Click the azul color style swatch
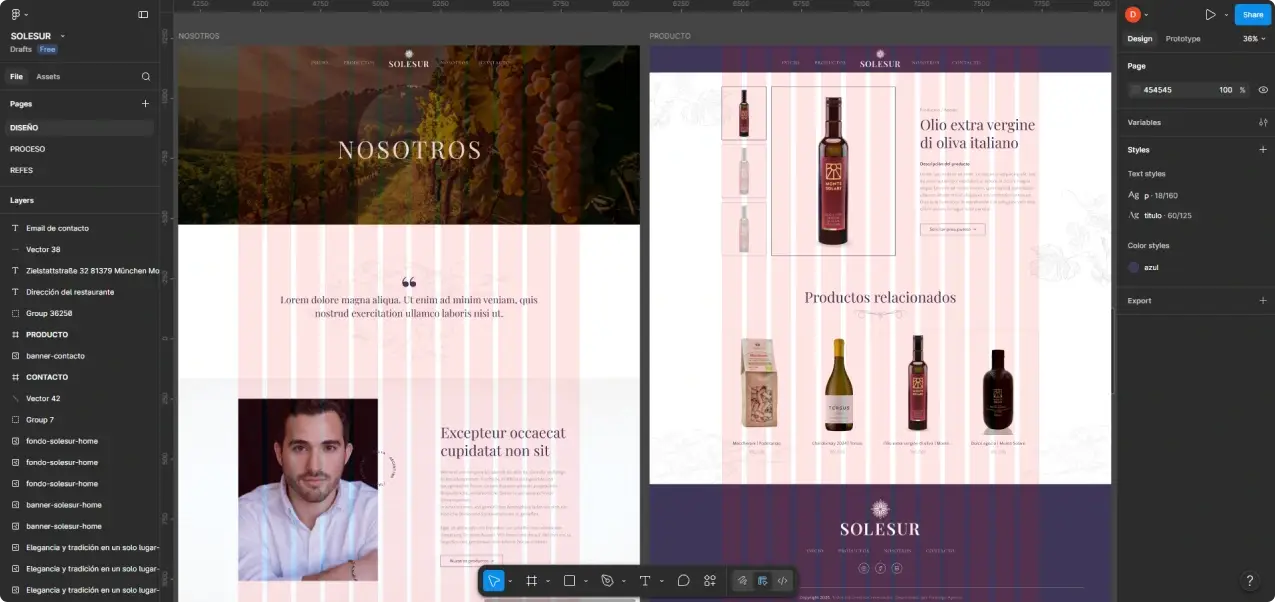 tap(1134, 267)
